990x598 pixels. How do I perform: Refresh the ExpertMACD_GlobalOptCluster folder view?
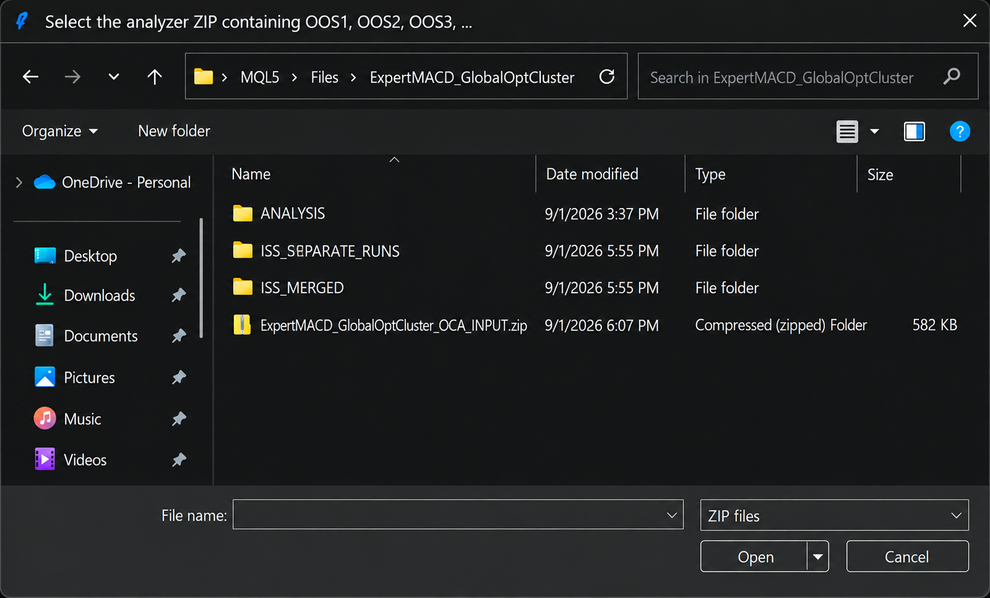pyautogui.click(x=607, y=76)
